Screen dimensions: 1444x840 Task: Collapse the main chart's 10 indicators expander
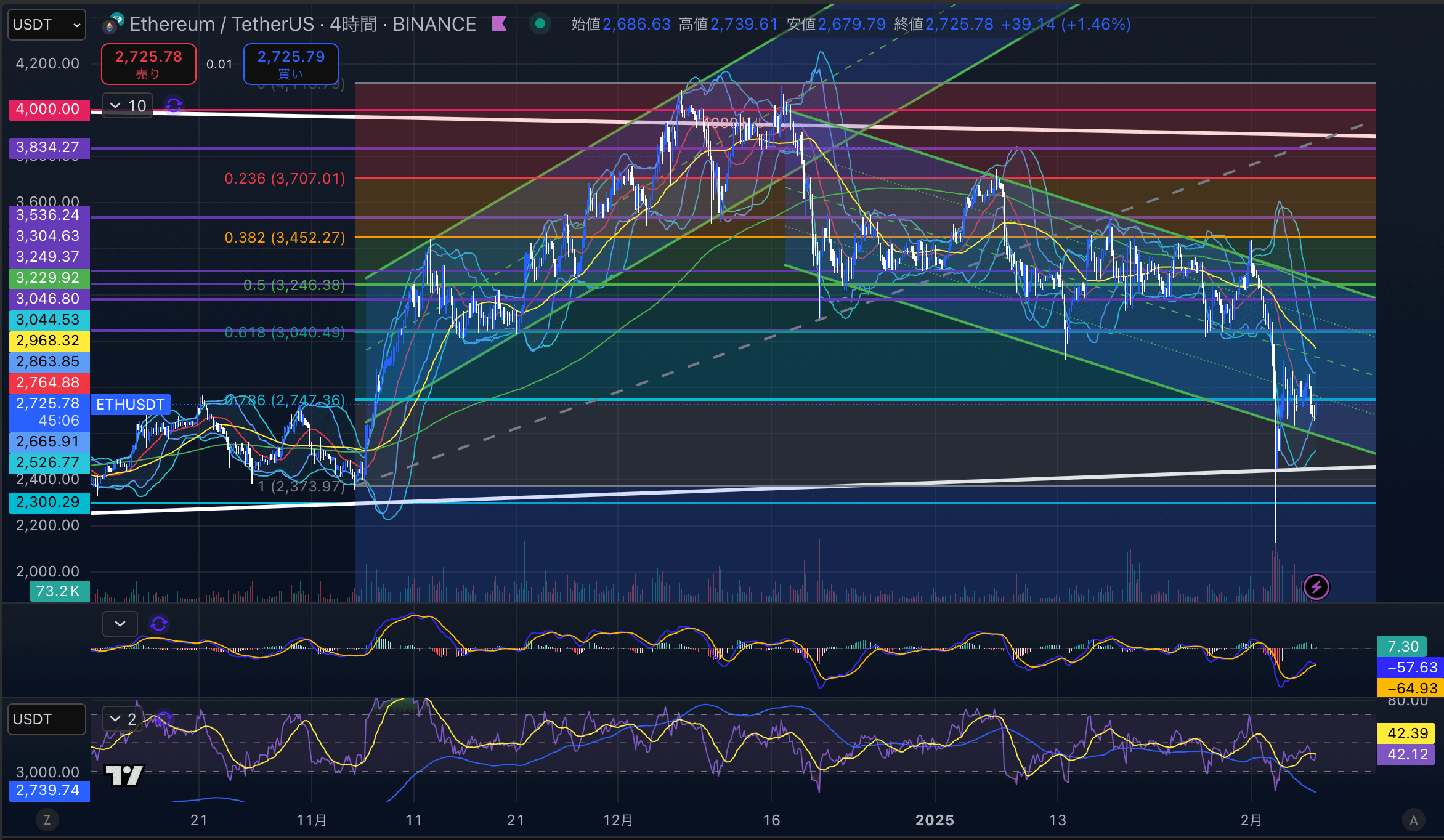(128, 105)
